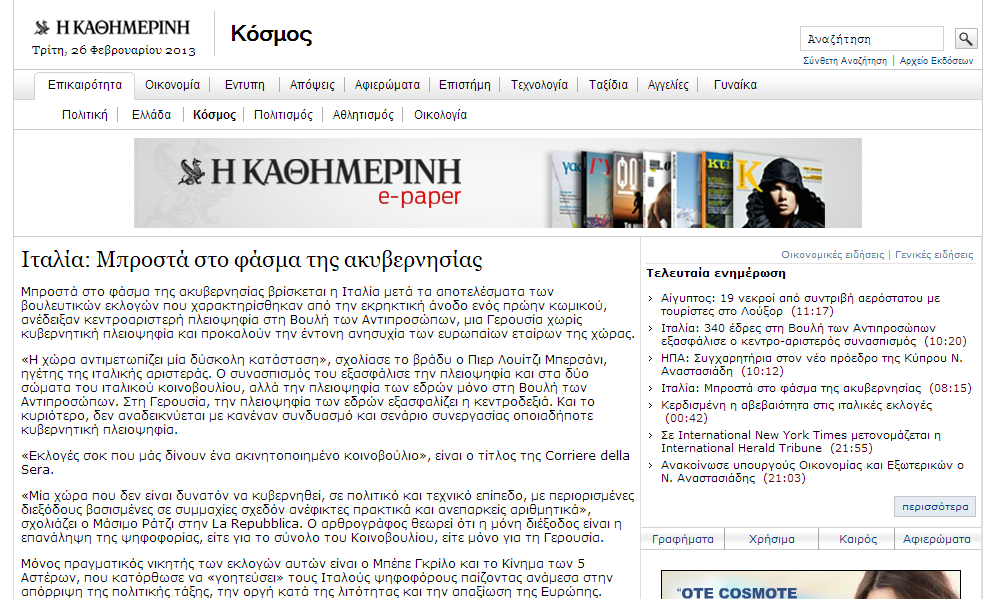Go to the Ταξίδια section tab
Screen dimensions: 1000x600
point(608,85)
